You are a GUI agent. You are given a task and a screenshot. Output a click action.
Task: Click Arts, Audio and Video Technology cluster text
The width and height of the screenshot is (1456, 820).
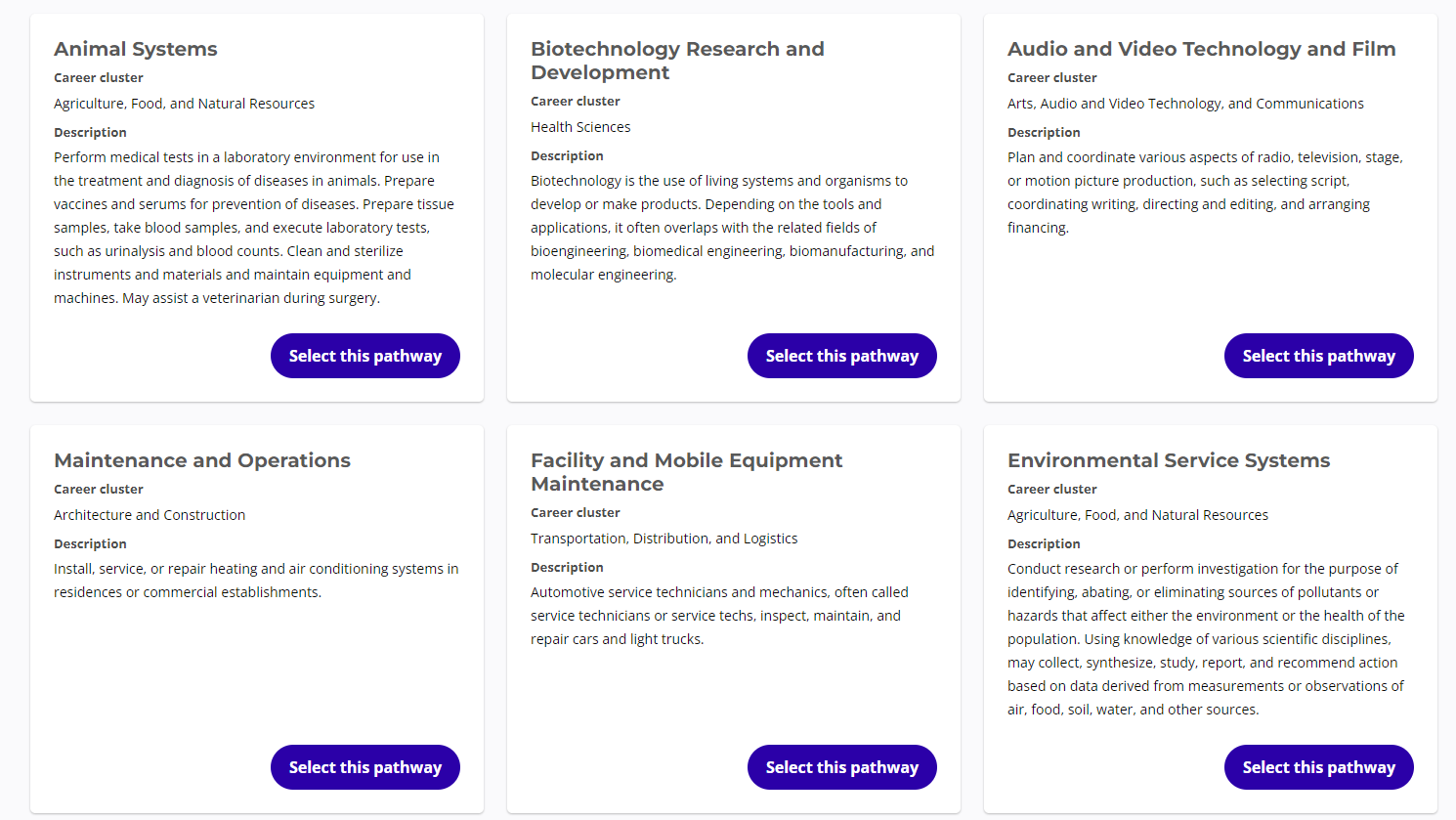click(1185, 104)
